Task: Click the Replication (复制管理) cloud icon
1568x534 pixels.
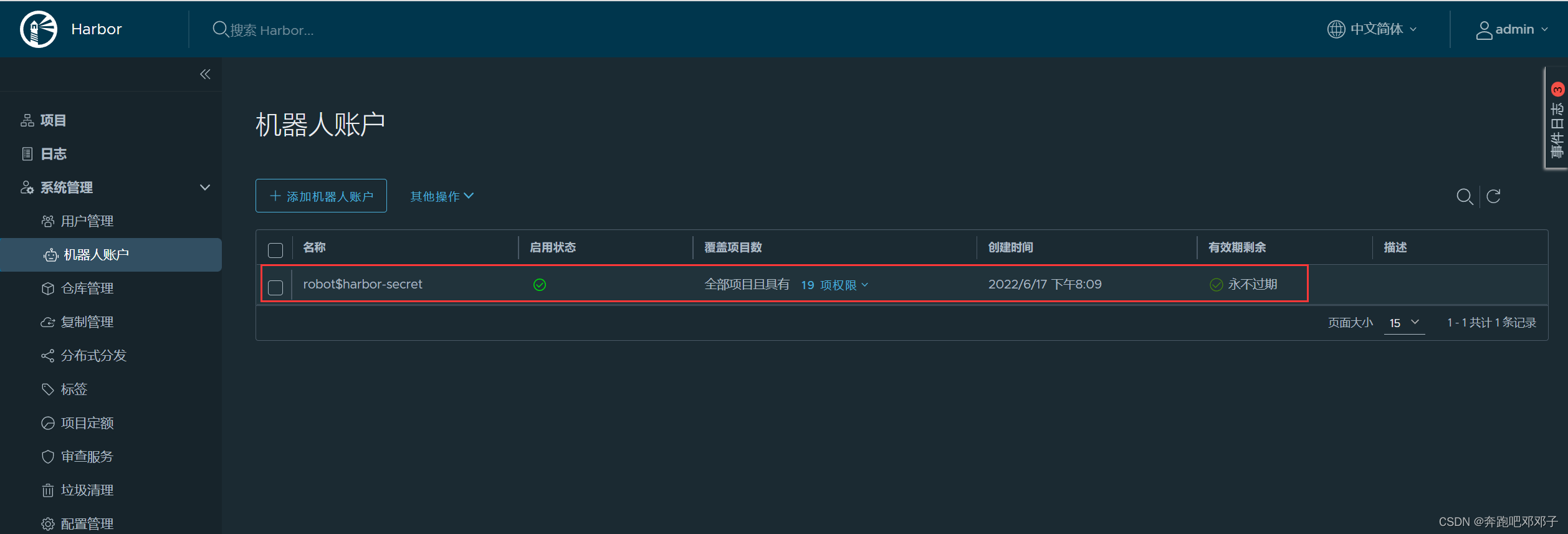Action: pyautogui.click(x=48, y=322)
